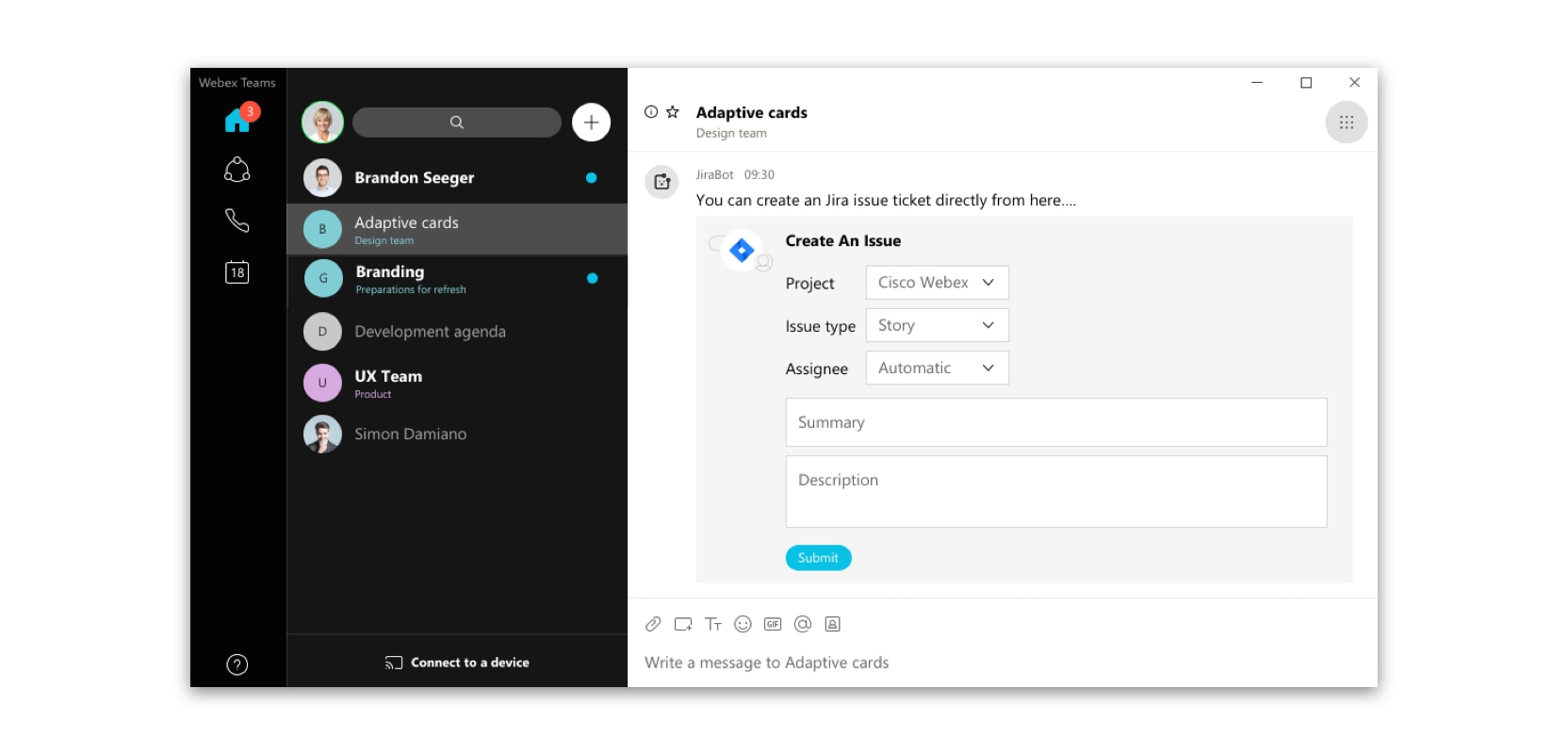
Task: Submit the Jira issue form
Action: click(818, 558)
